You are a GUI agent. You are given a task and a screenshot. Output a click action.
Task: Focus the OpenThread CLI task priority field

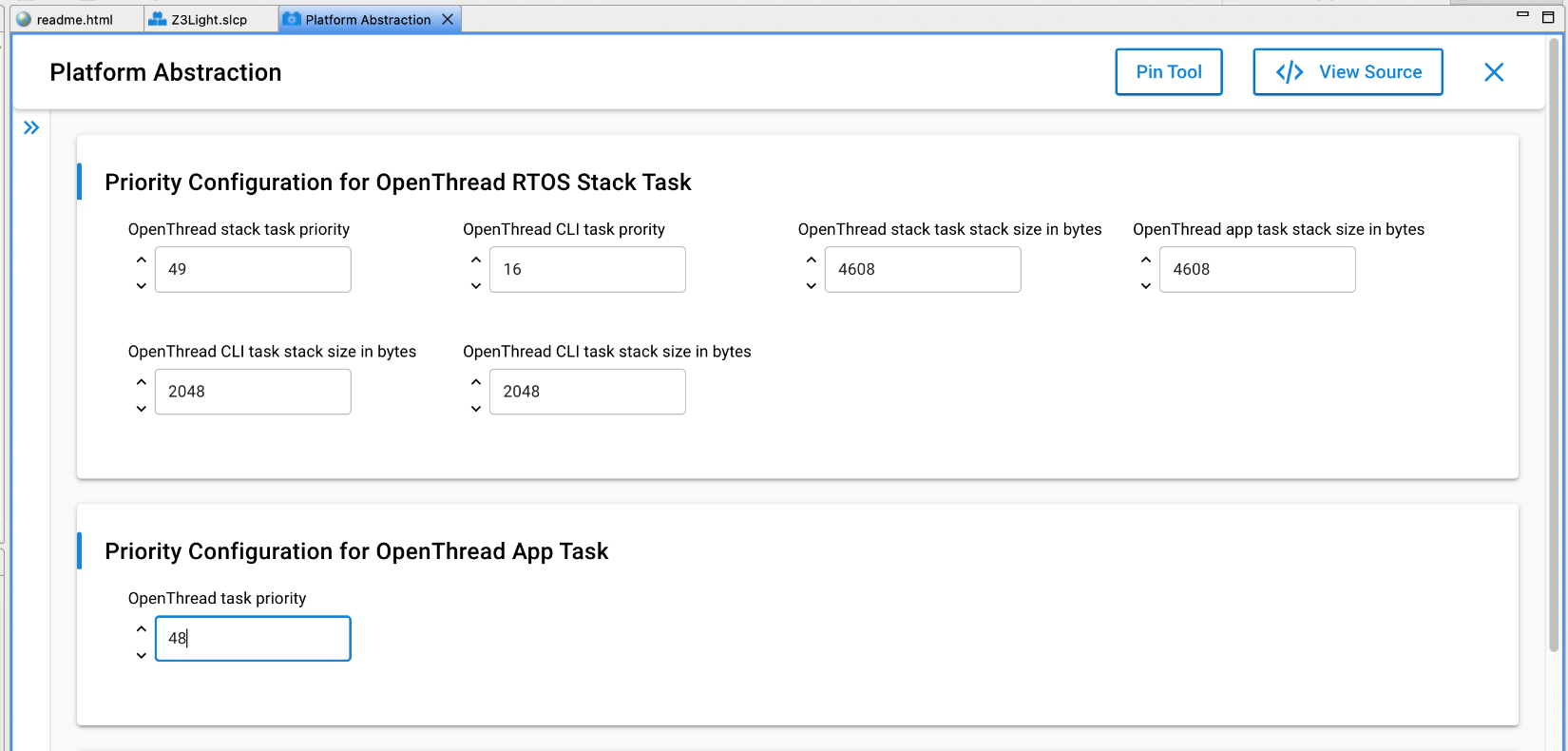pyautogui.click(x=587, y=270)
